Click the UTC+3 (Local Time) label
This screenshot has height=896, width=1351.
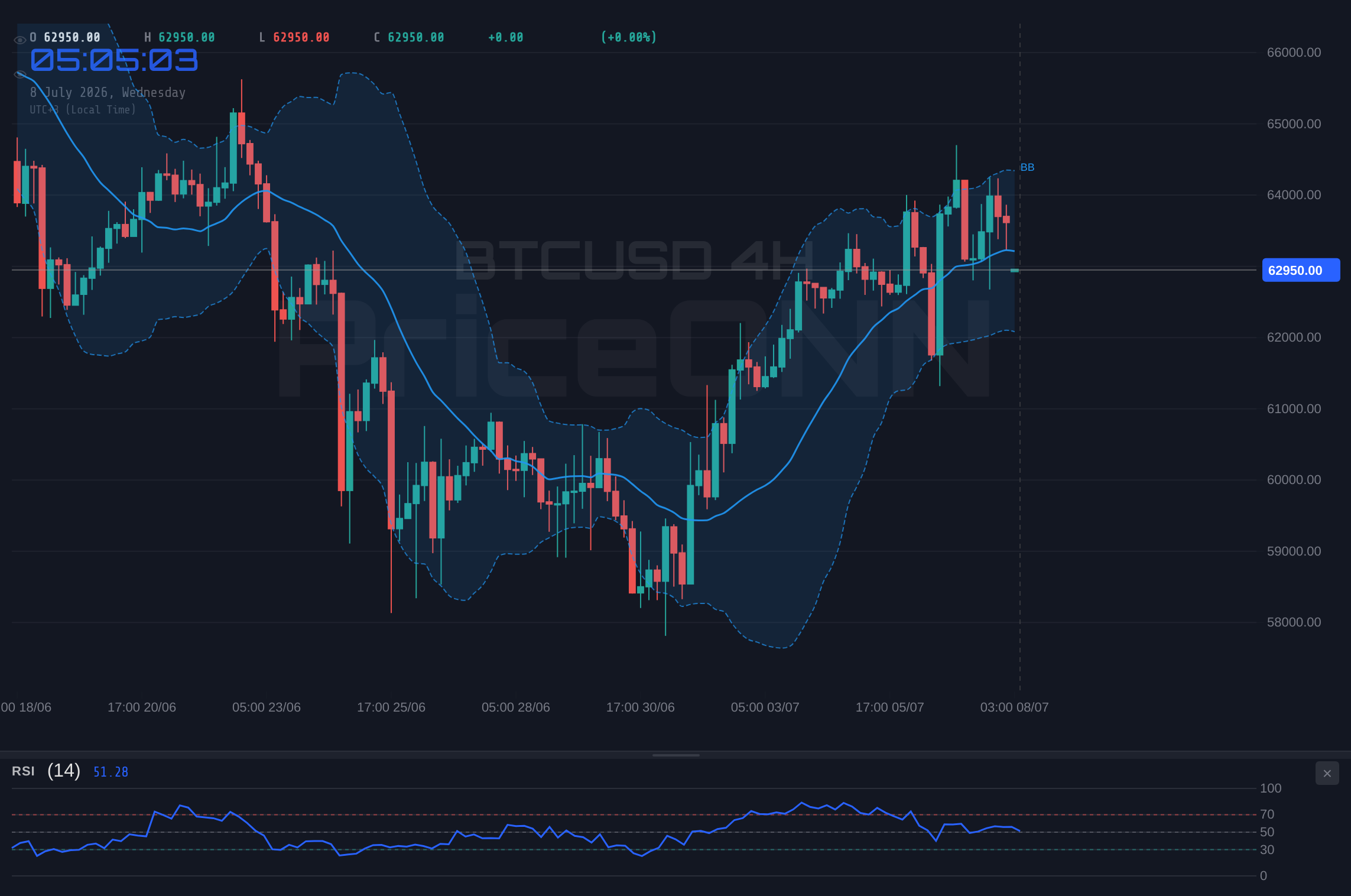83,110
